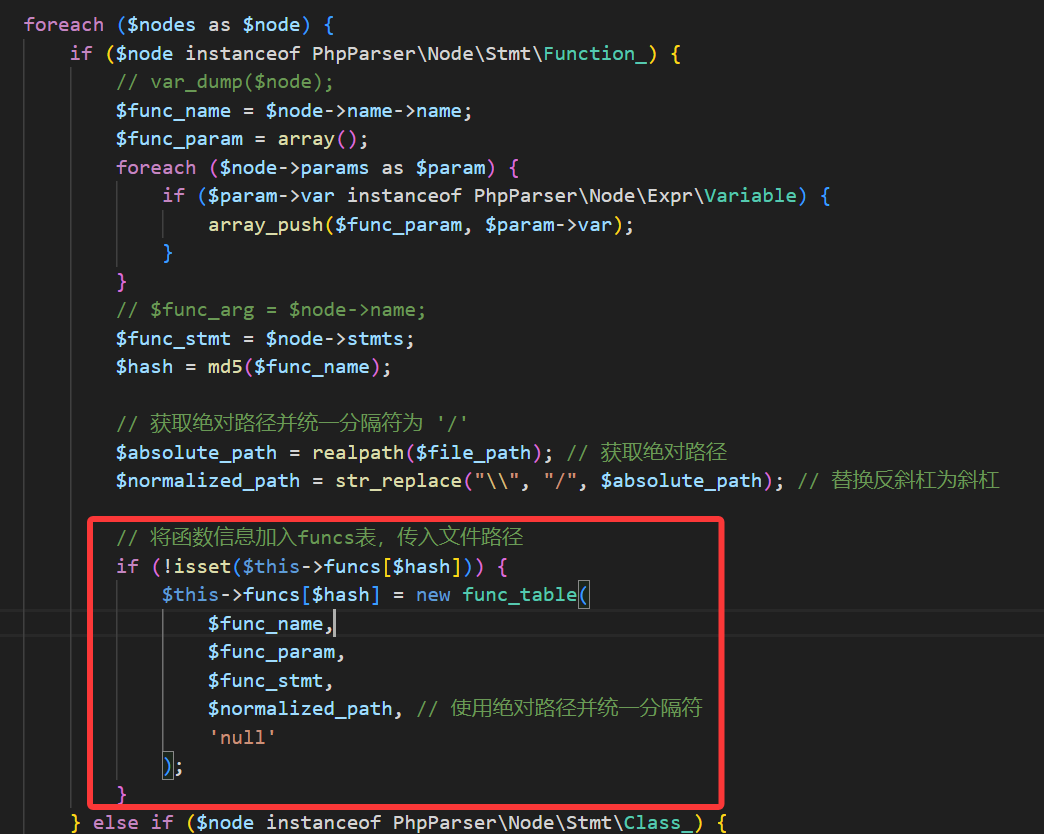Click the Variable class name after Expr\
This screenshot has width=1044, height=834.
tap(750, 196)
